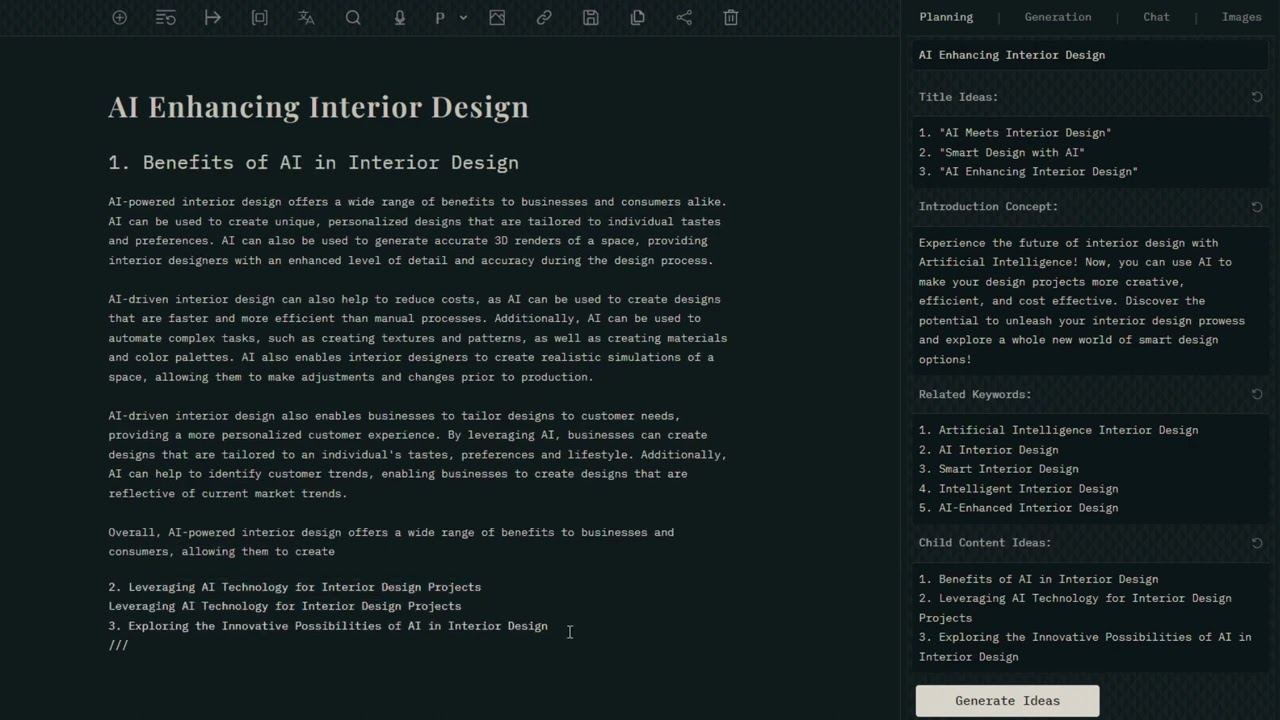Click the rewrite lines icon with undo arrow

[166, 17]
